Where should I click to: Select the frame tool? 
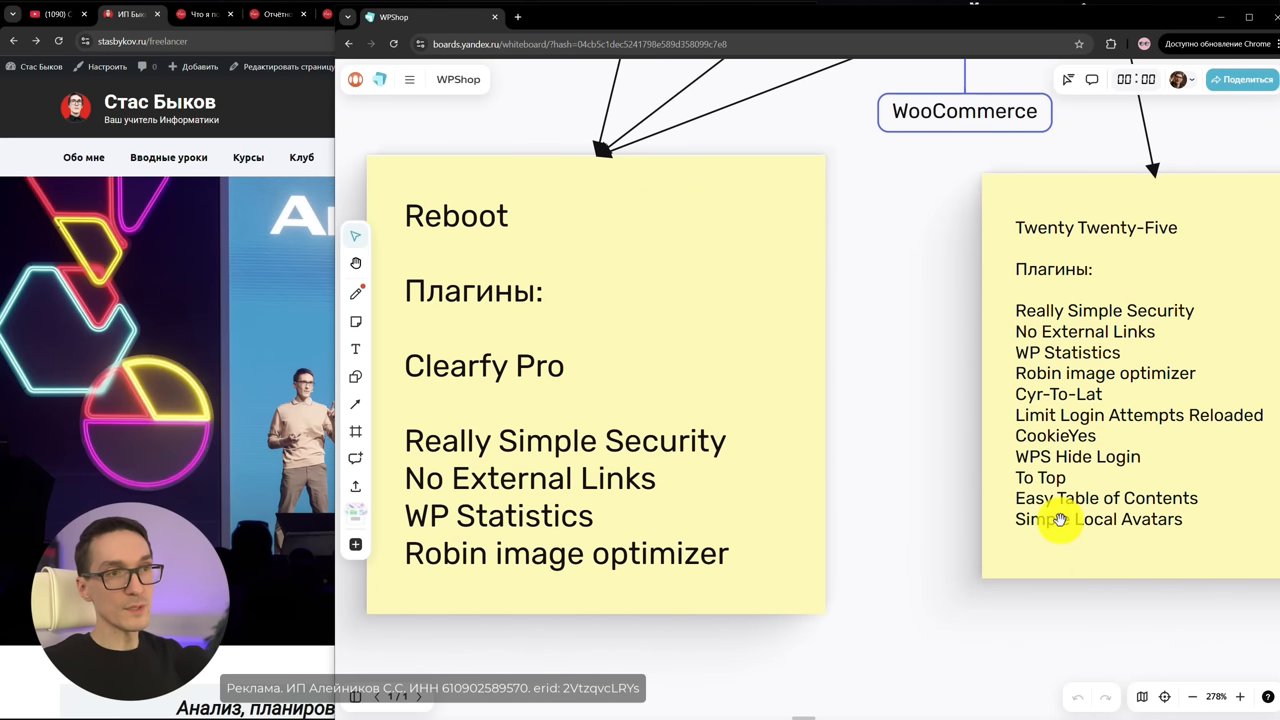pos(355,431)
